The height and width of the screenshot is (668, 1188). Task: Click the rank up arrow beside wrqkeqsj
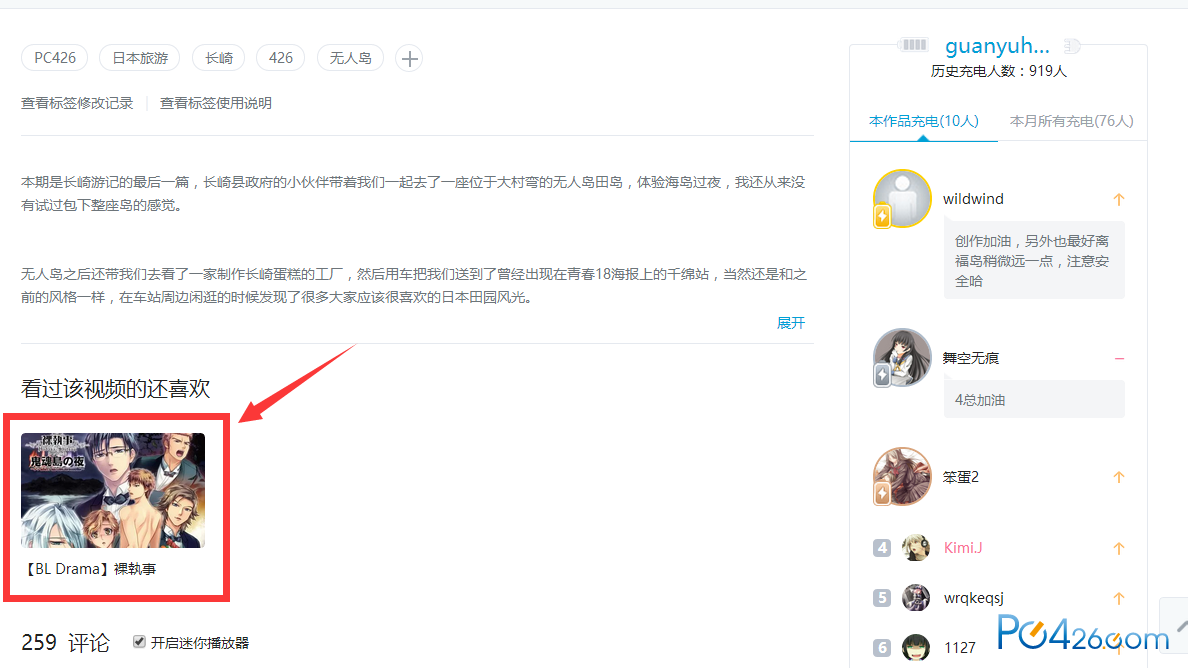click(1119, 598)
